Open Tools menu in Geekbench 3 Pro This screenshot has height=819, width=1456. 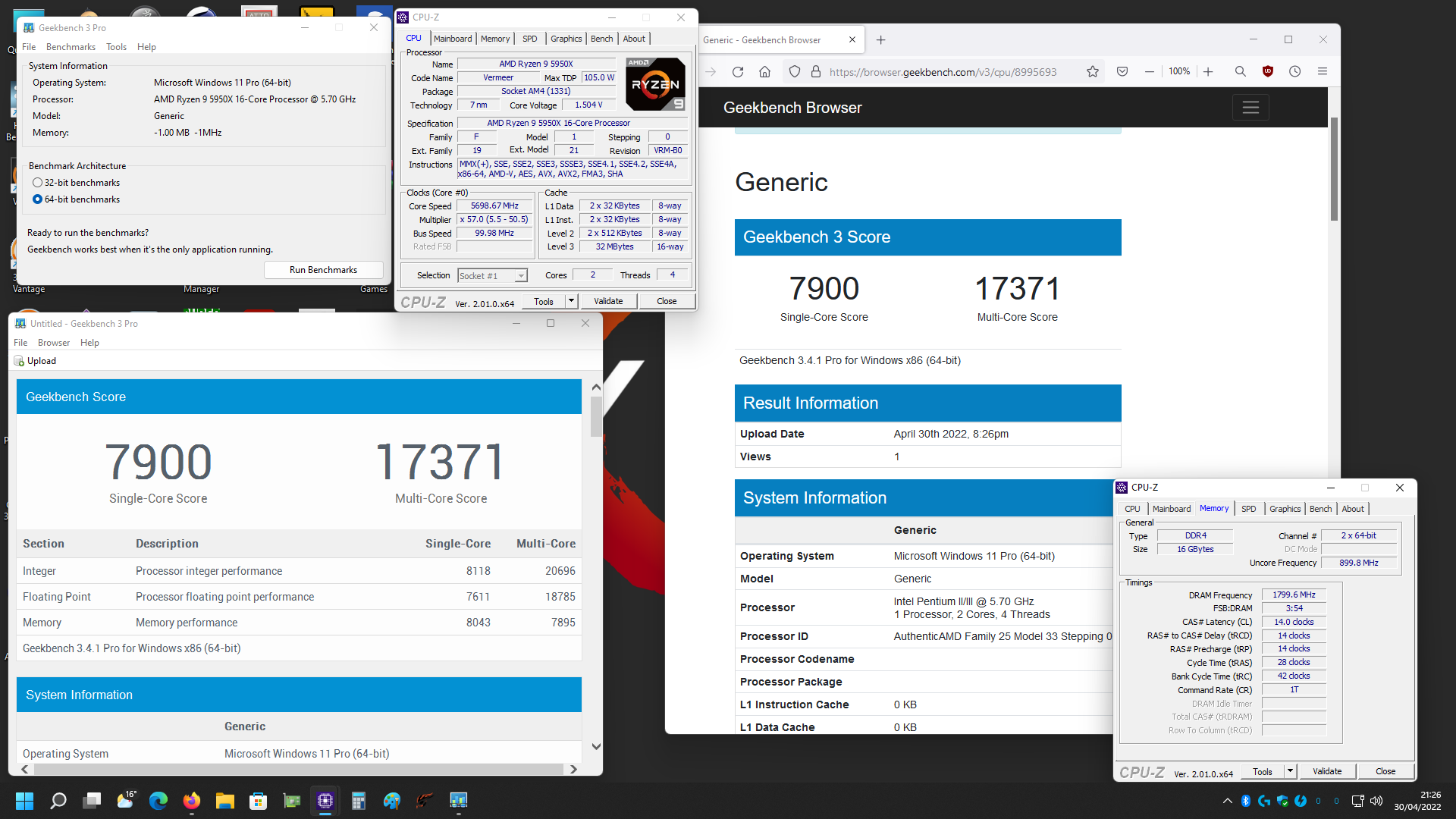pyautogui.click(x=116, y=47)
